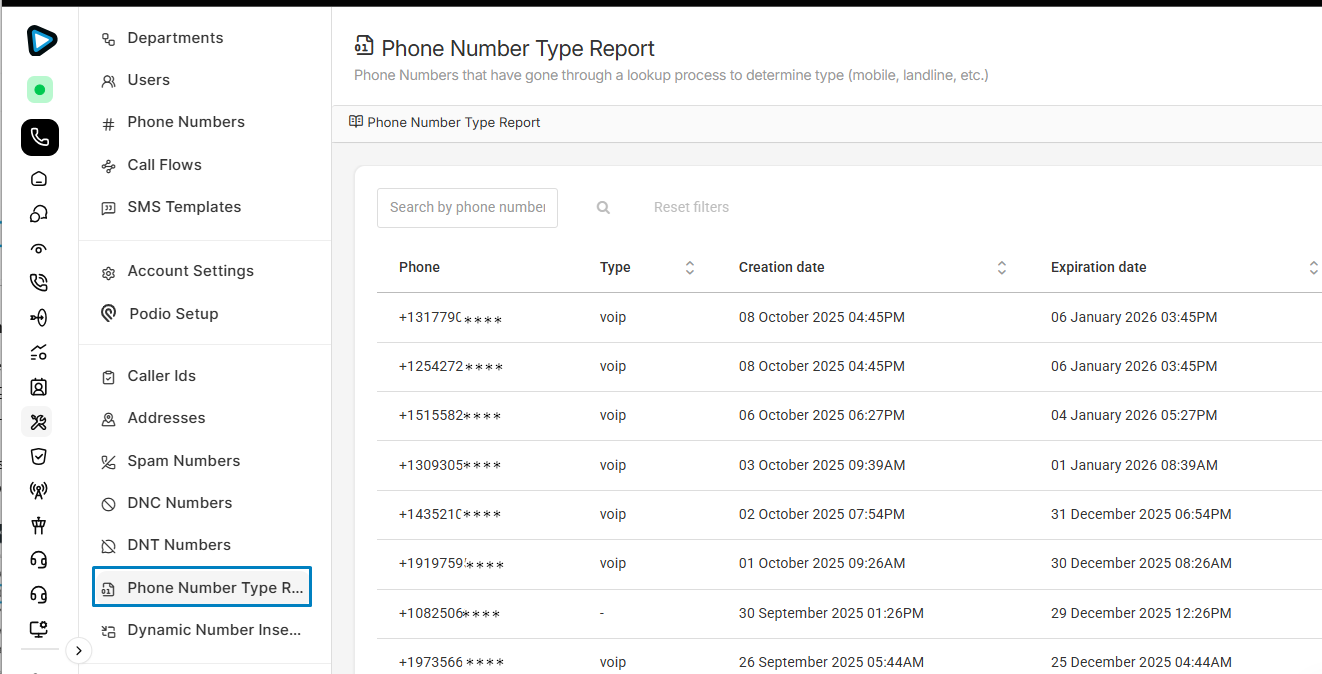Click the Reset filters button
1322x674 pixels.
691,208
